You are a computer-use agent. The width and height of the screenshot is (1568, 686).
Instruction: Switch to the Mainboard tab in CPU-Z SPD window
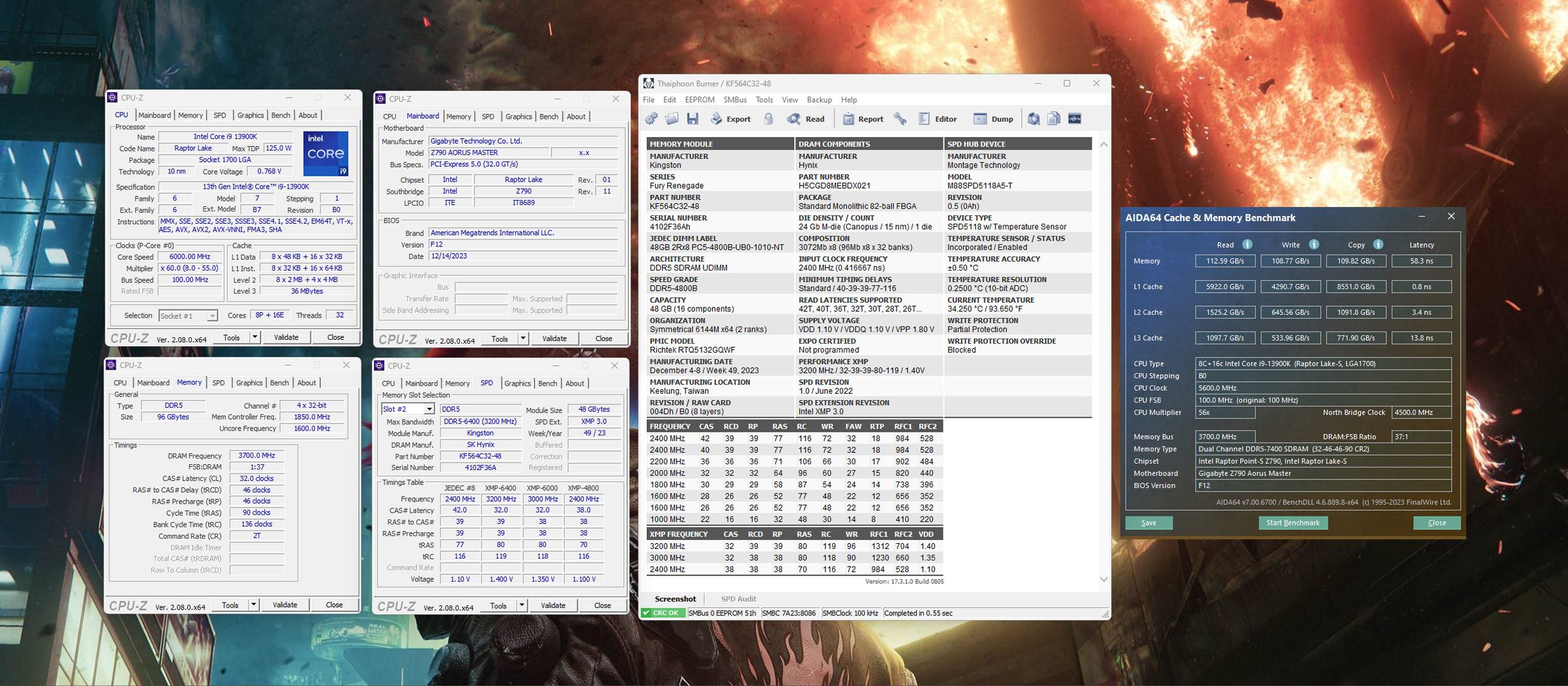[421, 383]
